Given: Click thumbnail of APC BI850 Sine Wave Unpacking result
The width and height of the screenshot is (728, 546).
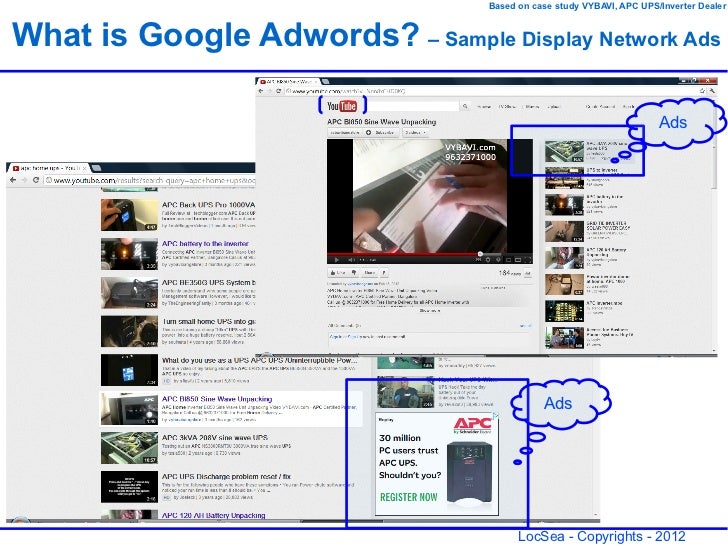Looking at the screenshot, I should point(129,409).
